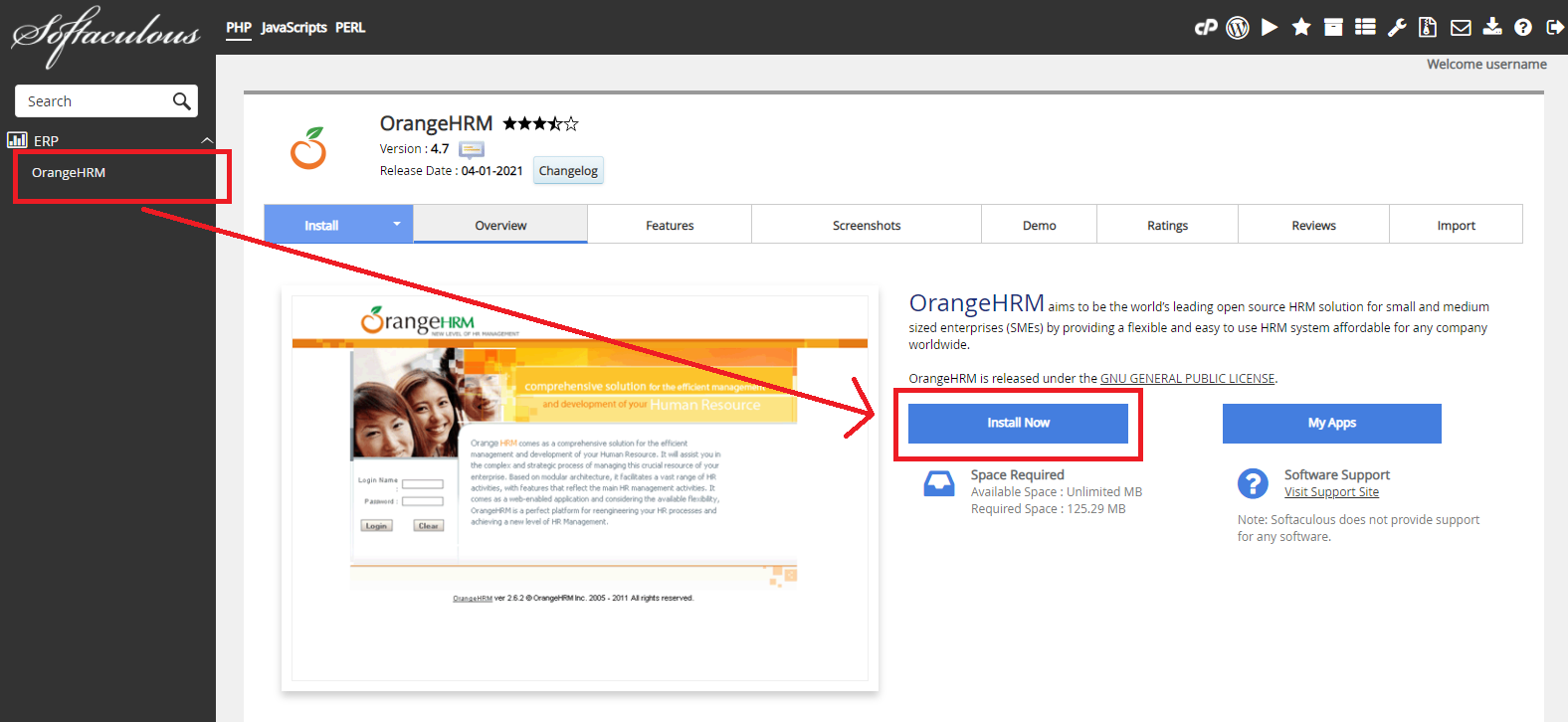The image size is (1568, 722).
Task: Open the Screenshots tab
Action: click(x=867, y=226)
